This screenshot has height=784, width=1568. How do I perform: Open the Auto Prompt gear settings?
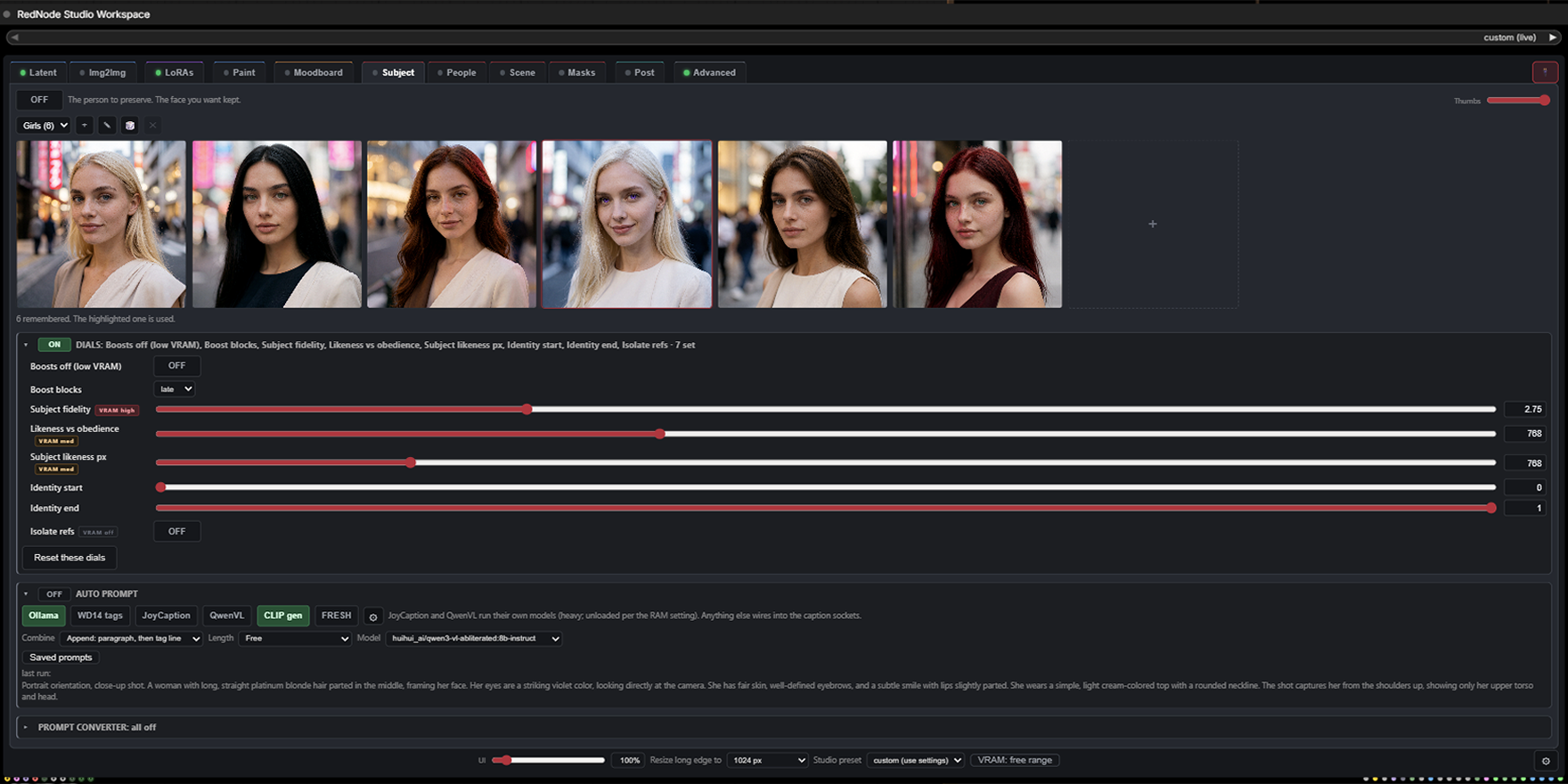click(x=373, y=617)
